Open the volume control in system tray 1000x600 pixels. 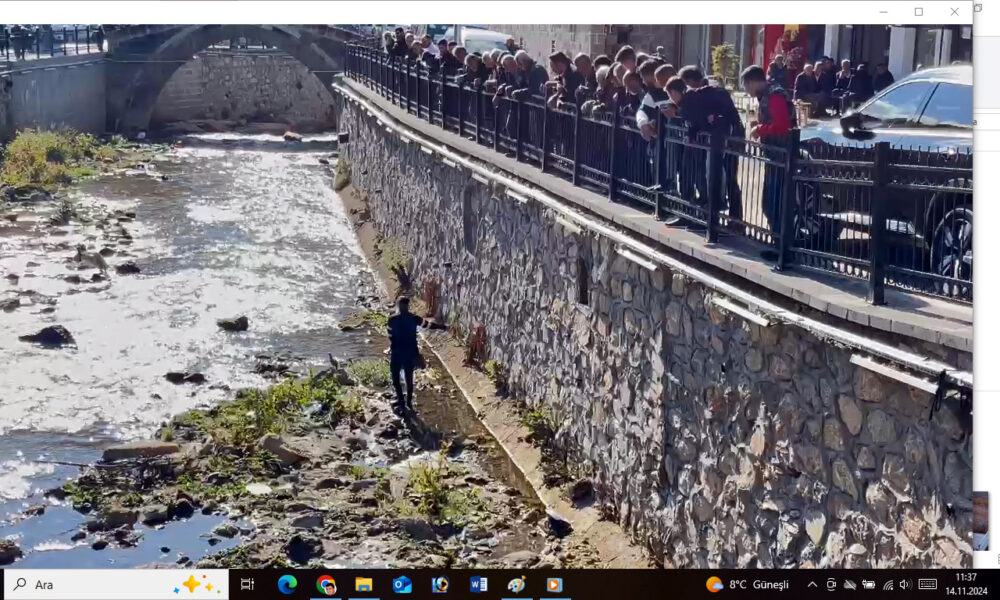(905, 585)
